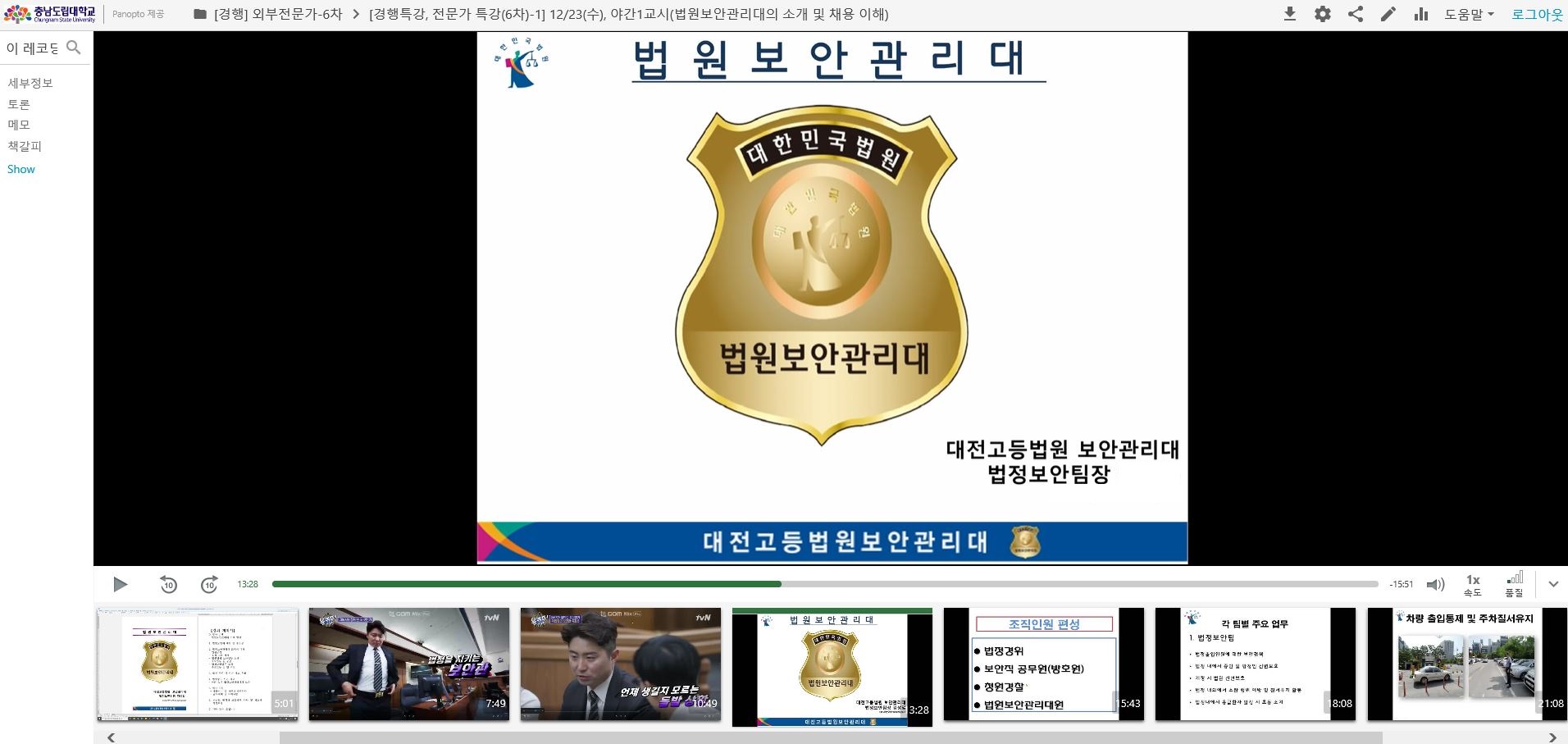
Task: Open the folder icon in breadcrumb
Action: [199, 14]
